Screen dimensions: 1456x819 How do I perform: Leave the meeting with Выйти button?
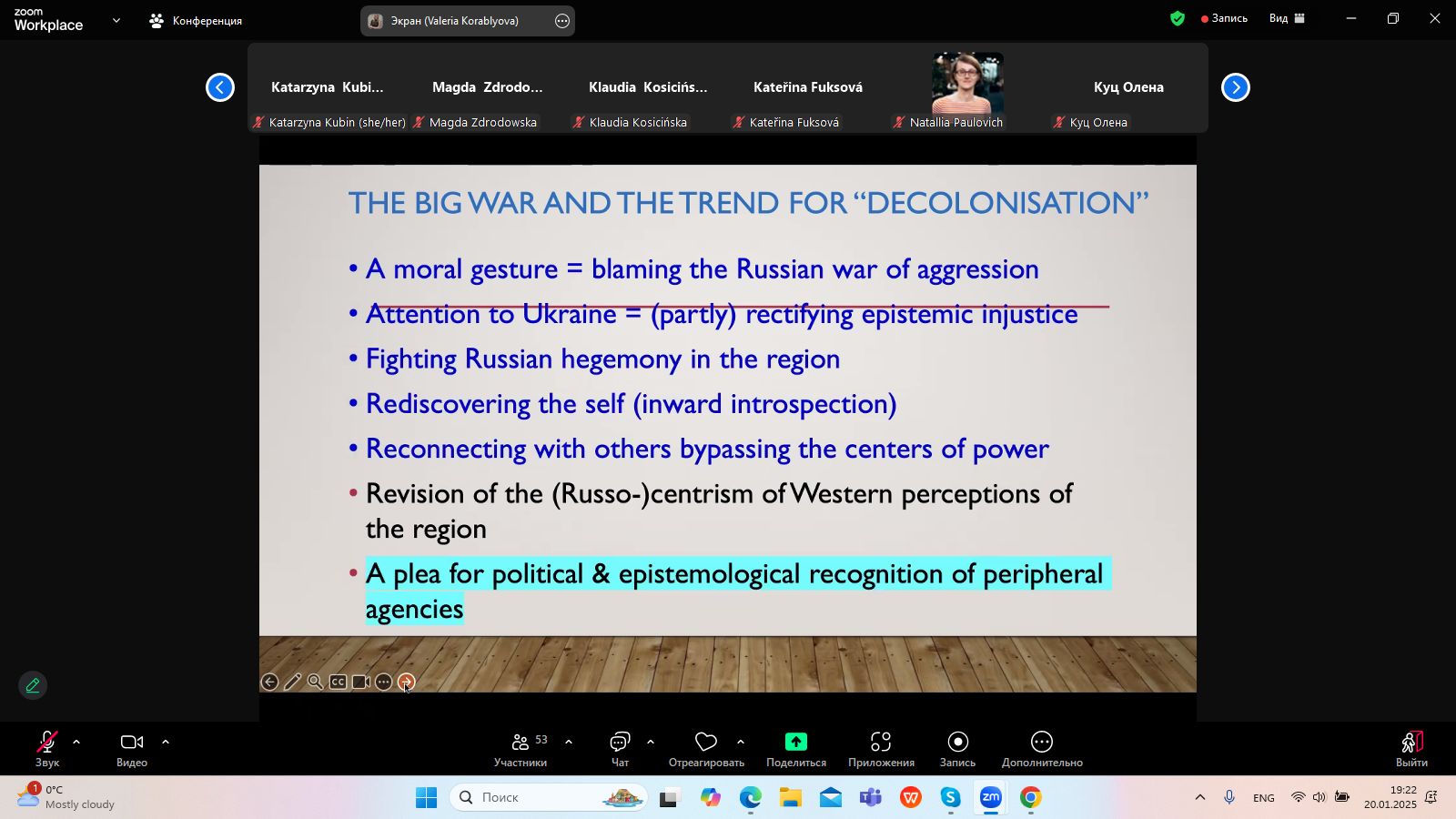(1411, 748)
